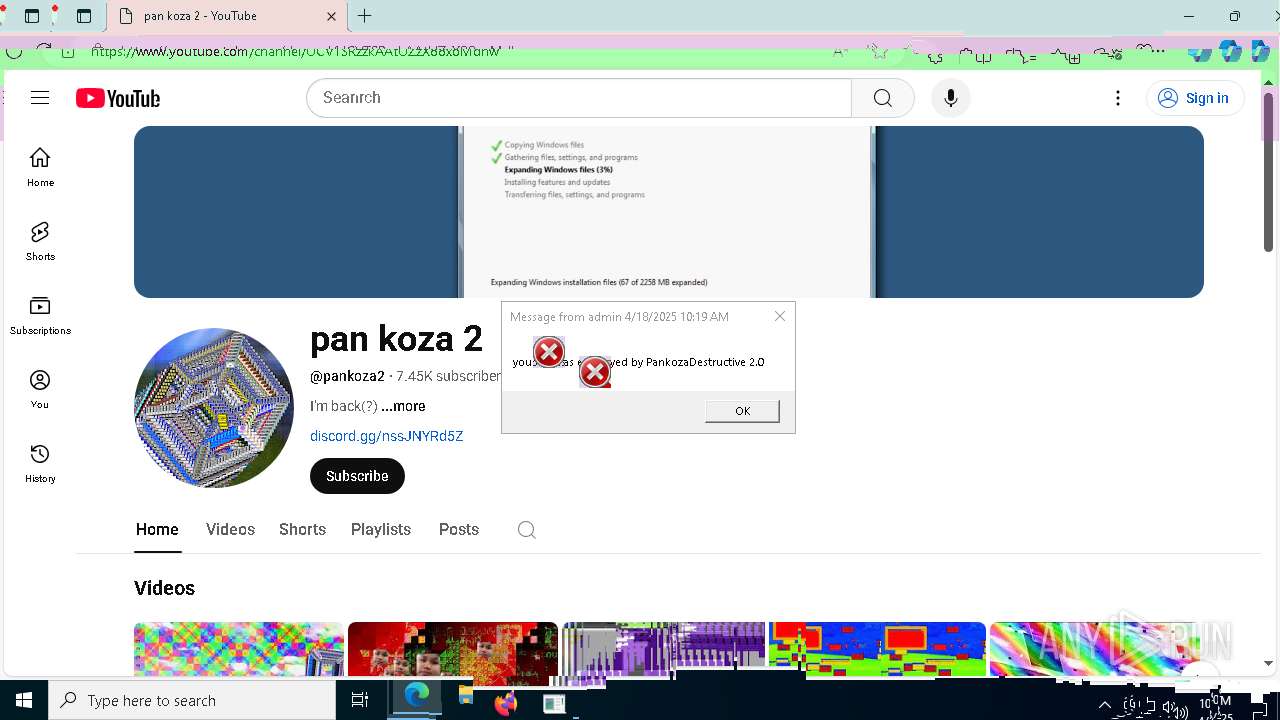The height and width of the screenshot is (720, 1280).
Task: Open Shorts from the sidebar
Action: [40, 241]
